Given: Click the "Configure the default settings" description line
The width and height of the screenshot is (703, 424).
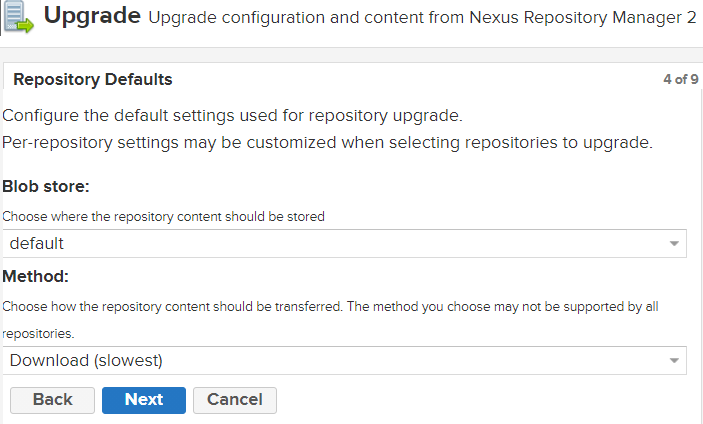Looking at the screenshot, I should point(232,115).
